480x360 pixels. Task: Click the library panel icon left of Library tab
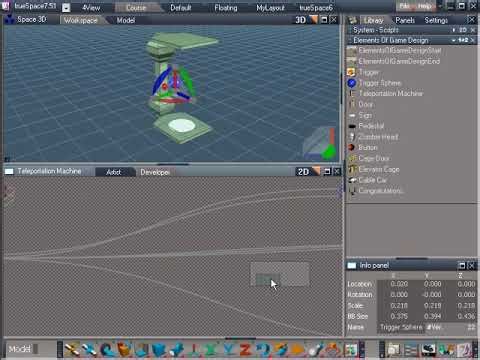(353, 20)
